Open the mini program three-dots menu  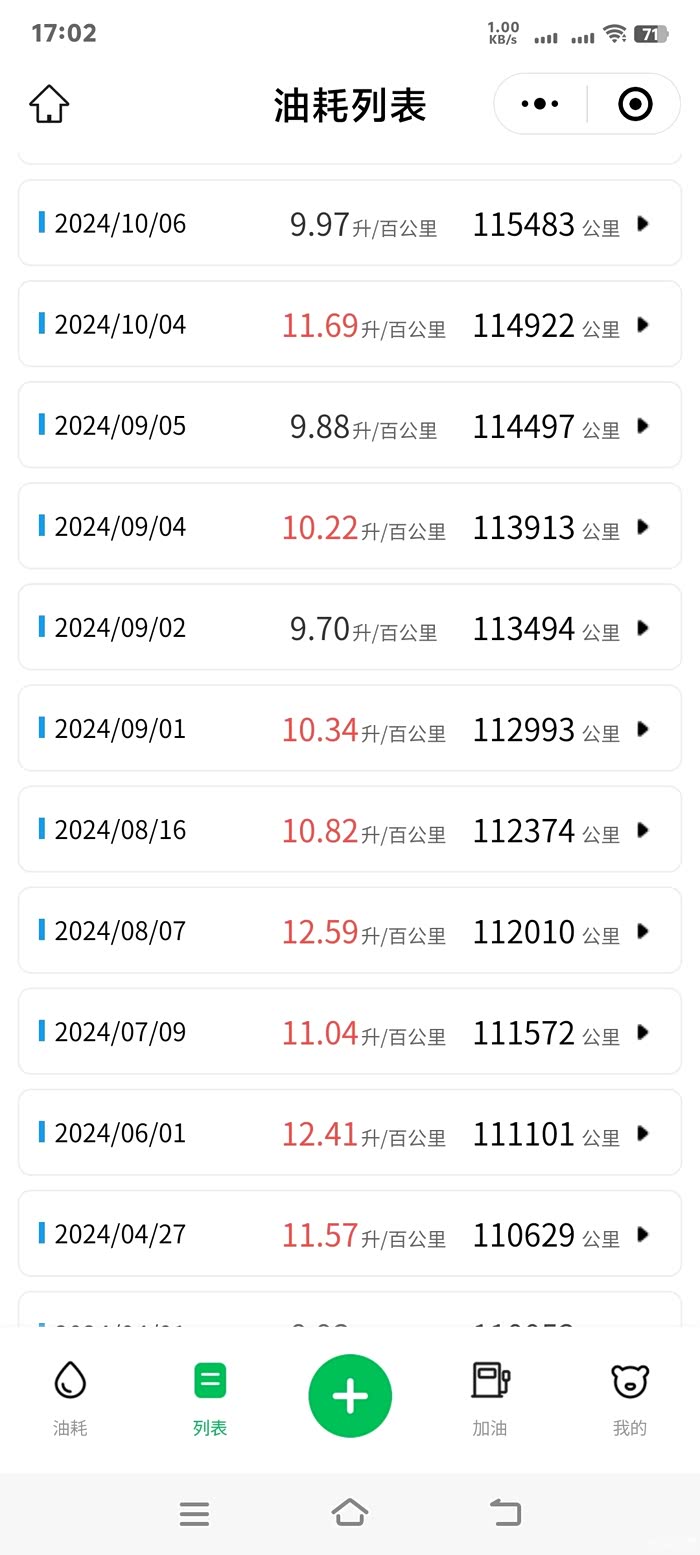(540, 104)
